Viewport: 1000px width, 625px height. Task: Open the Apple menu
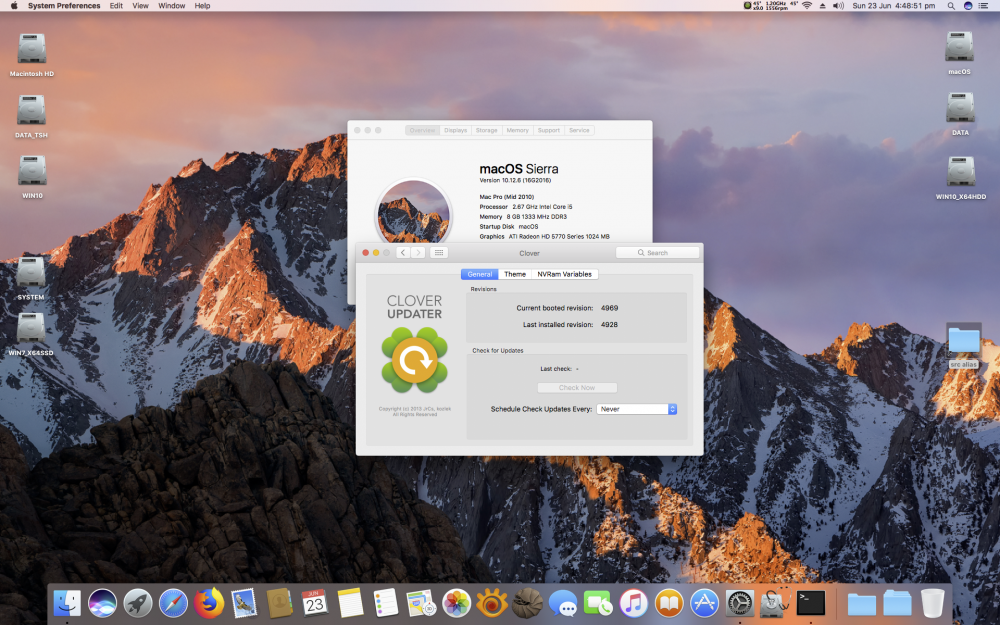click(x=14, y=6)
